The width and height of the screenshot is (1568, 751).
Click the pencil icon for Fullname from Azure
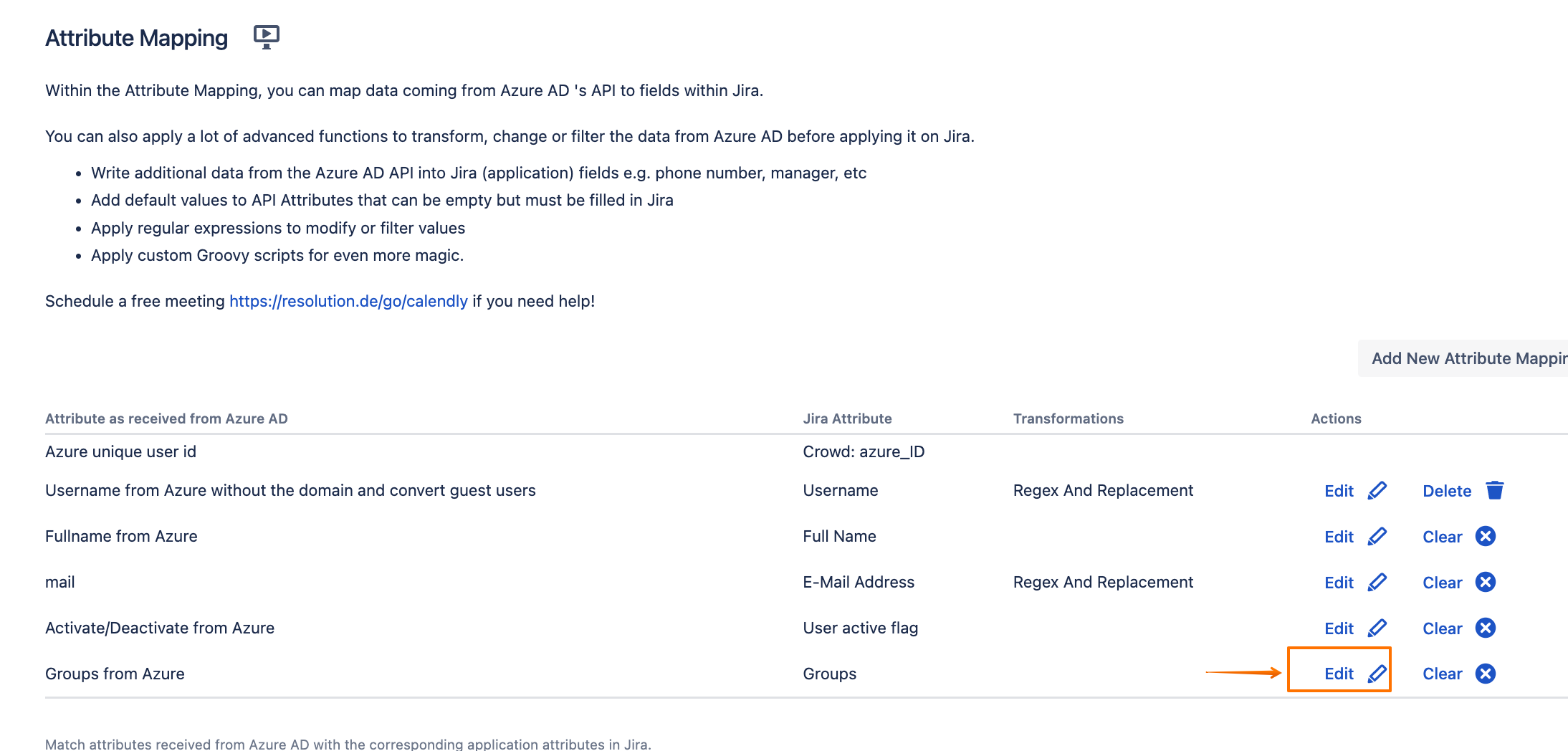(x=1377, y=537)
